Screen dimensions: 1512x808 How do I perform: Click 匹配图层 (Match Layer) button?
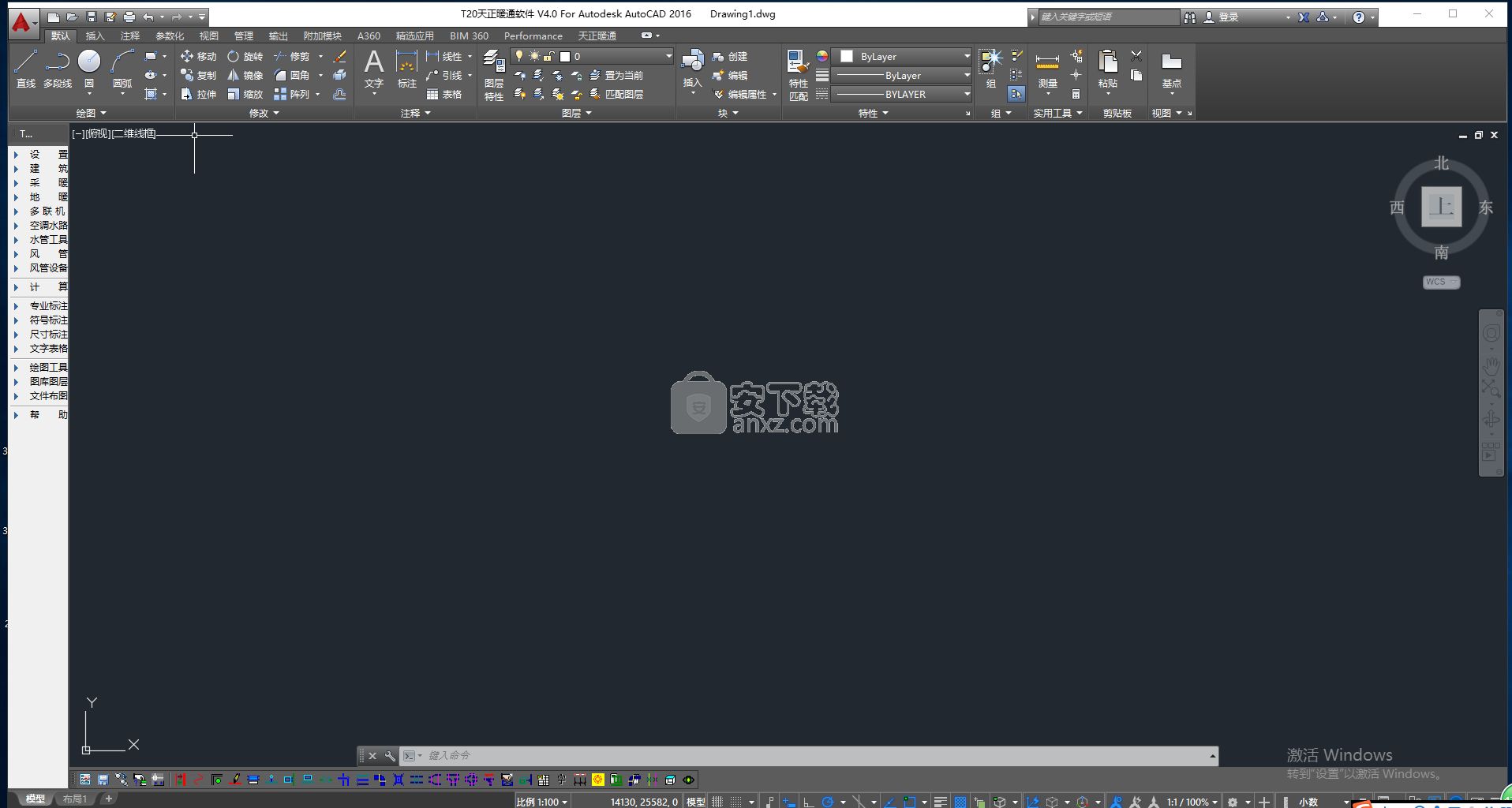(616, 94)
